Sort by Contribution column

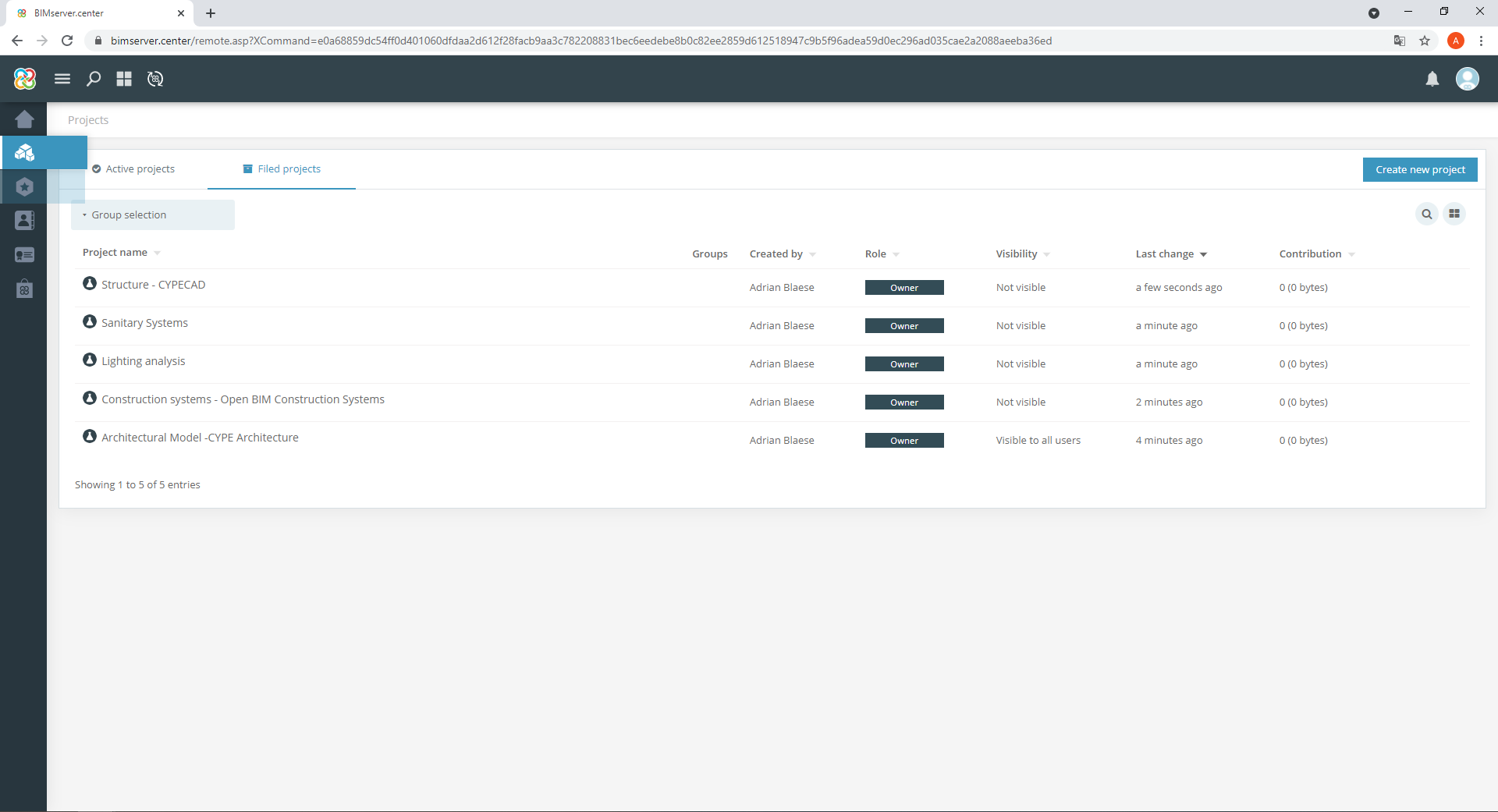[1317, 254]
